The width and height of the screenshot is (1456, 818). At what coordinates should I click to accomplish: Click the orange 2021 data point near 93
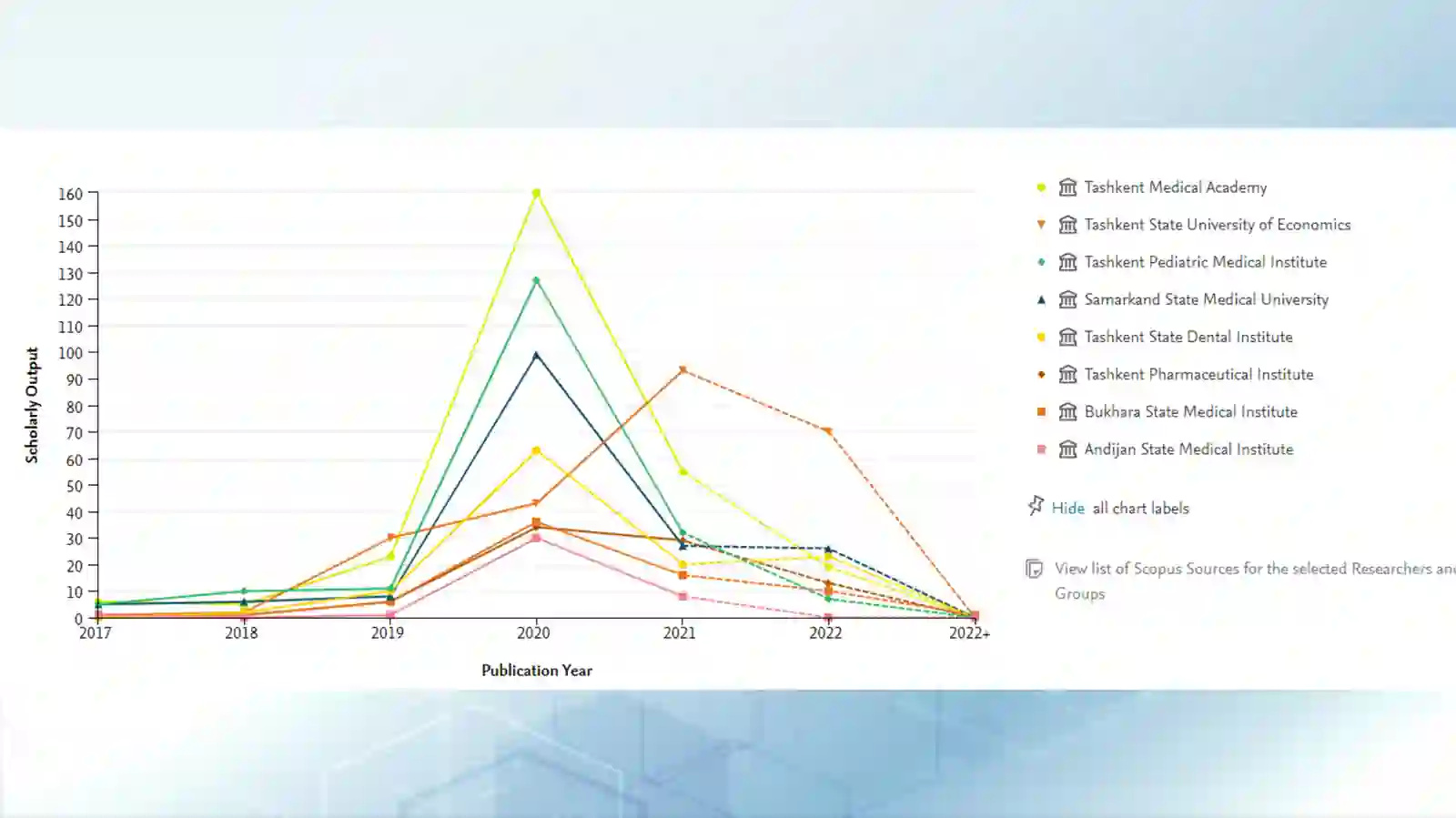(x=682, y=370)
